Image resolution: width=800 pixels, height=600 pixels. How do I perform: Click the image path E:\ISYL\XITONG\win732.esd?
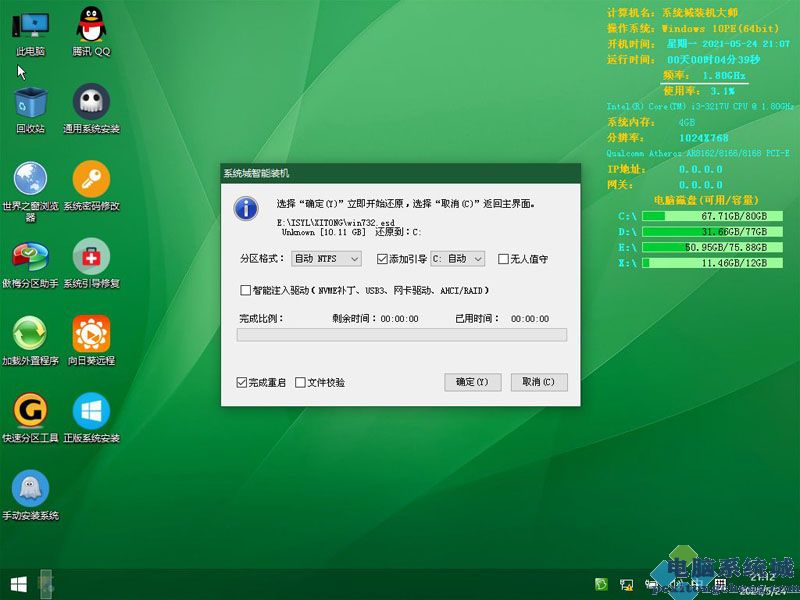click(x=336, y=222)
